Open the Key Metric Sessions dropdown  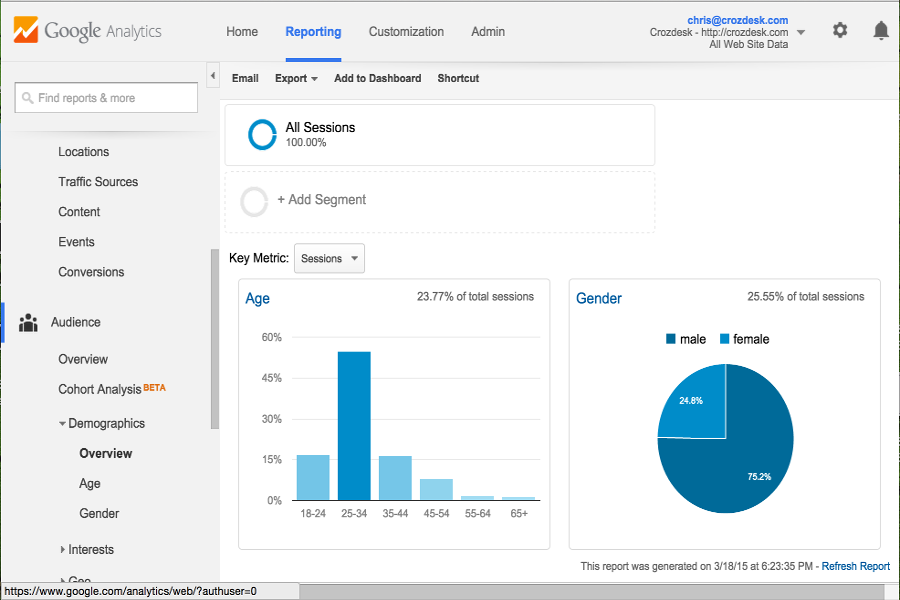[x=329, y=258]
